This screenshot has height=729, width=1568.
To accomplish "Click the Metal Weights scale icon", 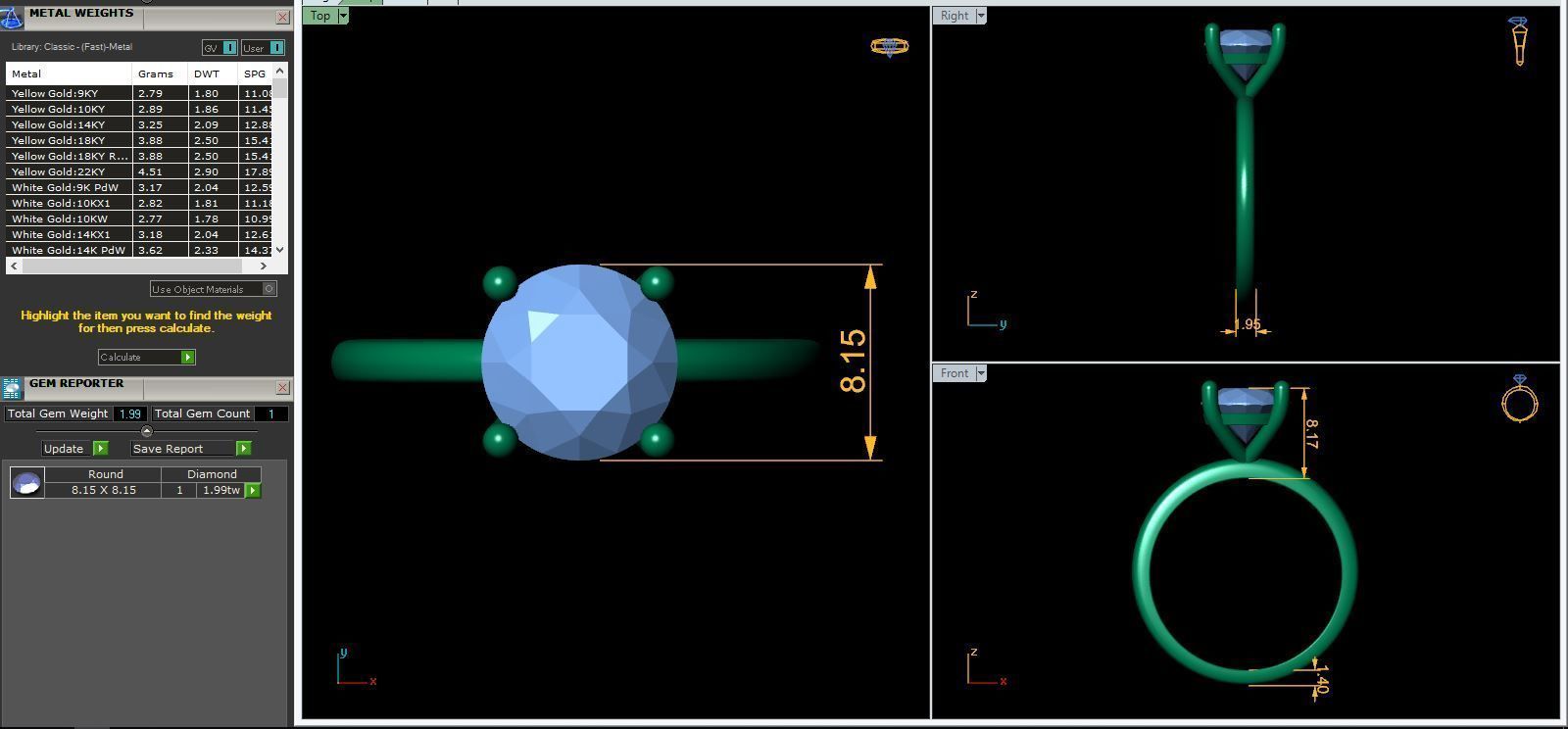I will [x=11, y=17].
